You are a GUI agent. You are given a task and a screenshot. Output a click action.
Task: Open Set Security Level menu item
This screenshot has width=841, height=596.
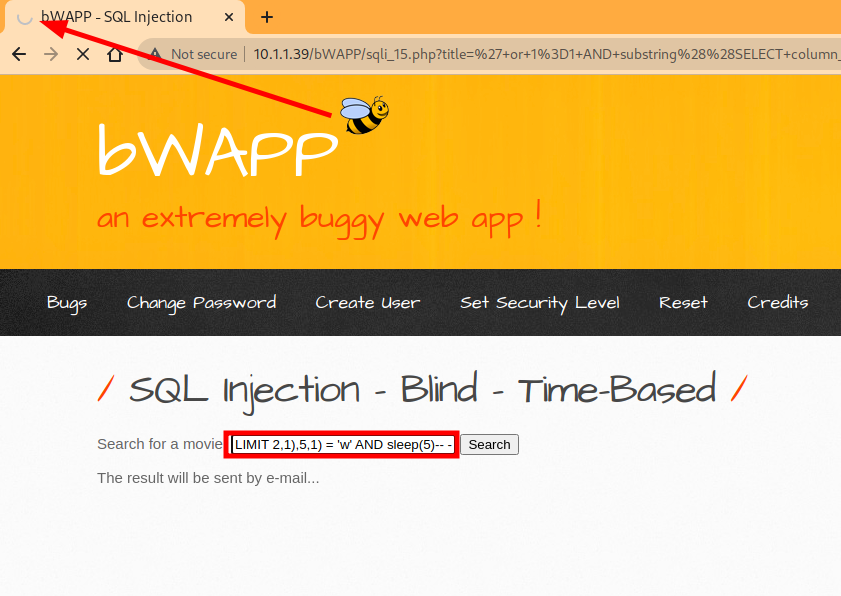click(x=540, y=303)
